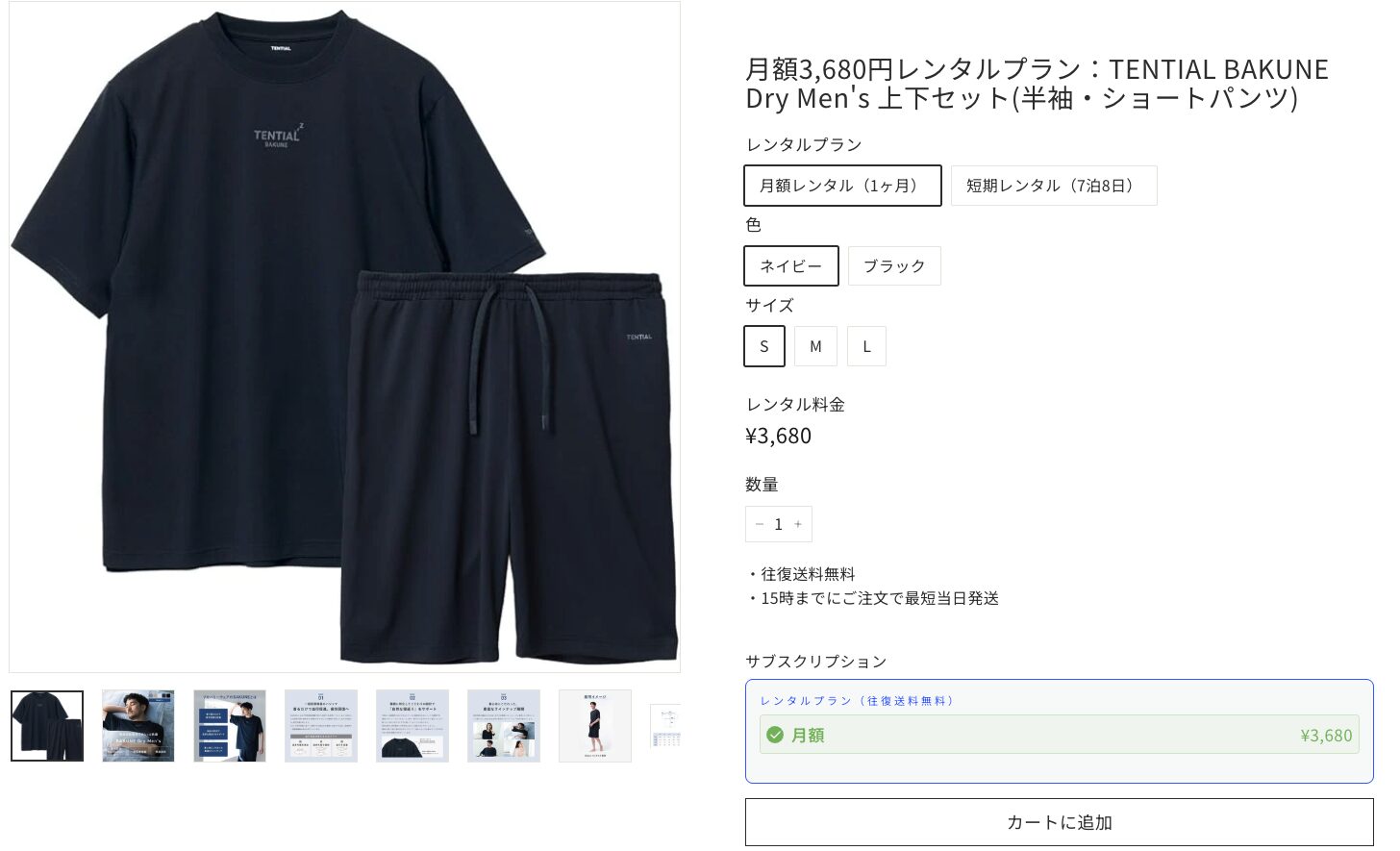Select size S
Viewport: 1400px width, 851px height.
click(x=764, y=346)
